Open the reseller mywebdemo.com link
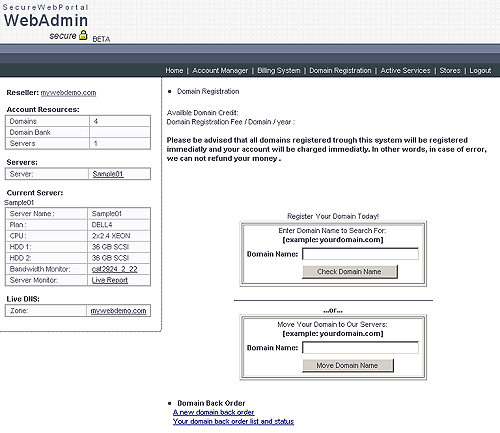 point(68,93)
